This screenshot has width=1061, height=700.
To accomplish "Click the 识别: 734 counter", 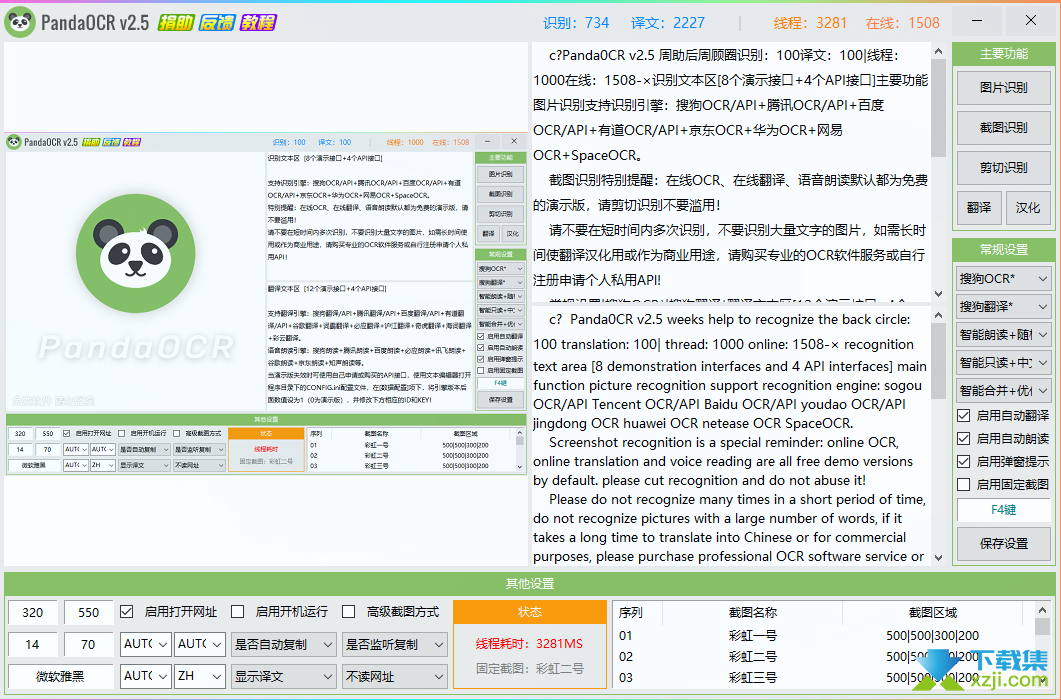I will coord(576,23).
